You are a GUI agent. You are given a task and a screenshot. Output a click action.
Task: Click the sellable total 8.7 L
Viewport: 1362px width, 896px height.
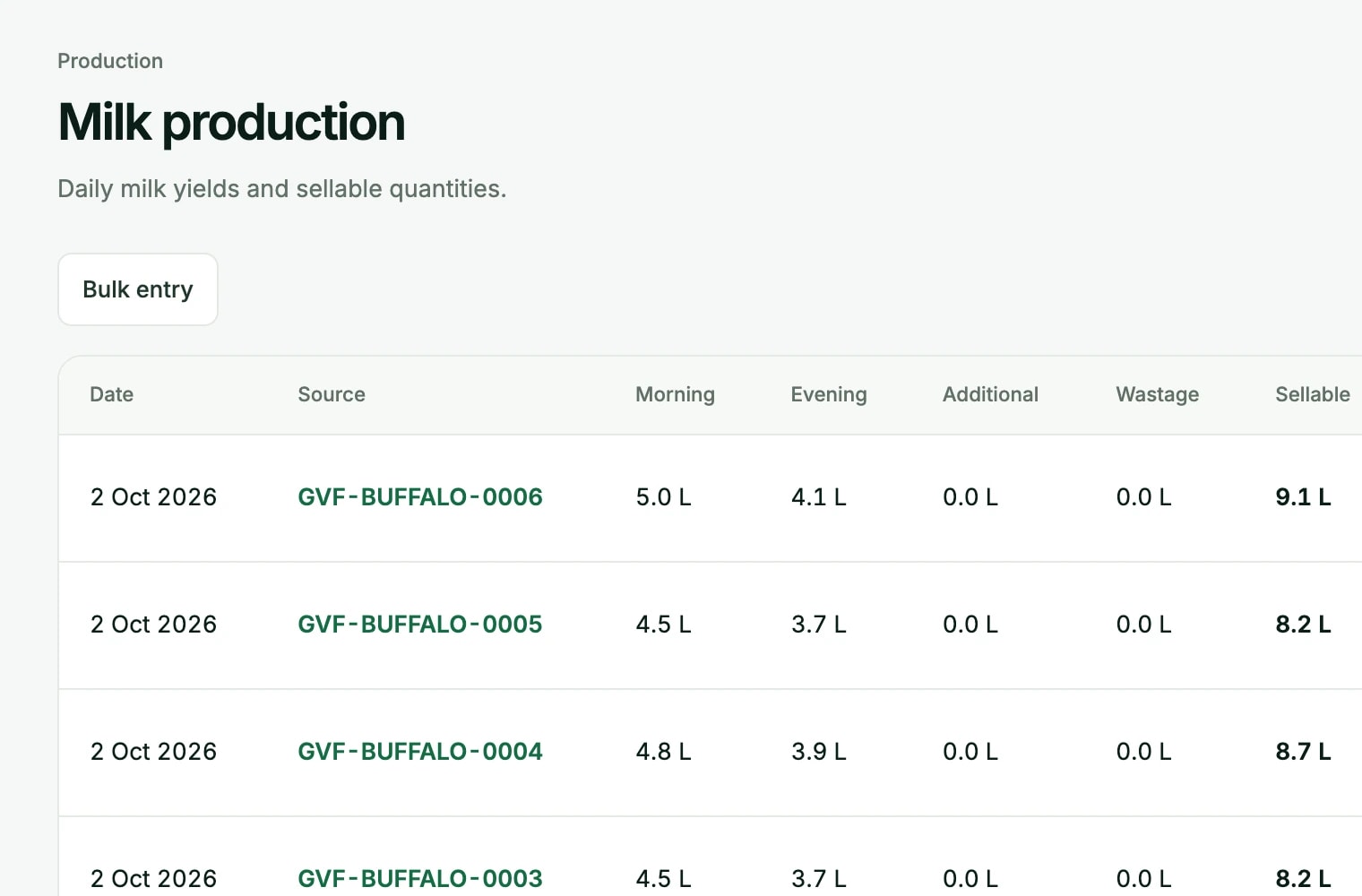1303,752
